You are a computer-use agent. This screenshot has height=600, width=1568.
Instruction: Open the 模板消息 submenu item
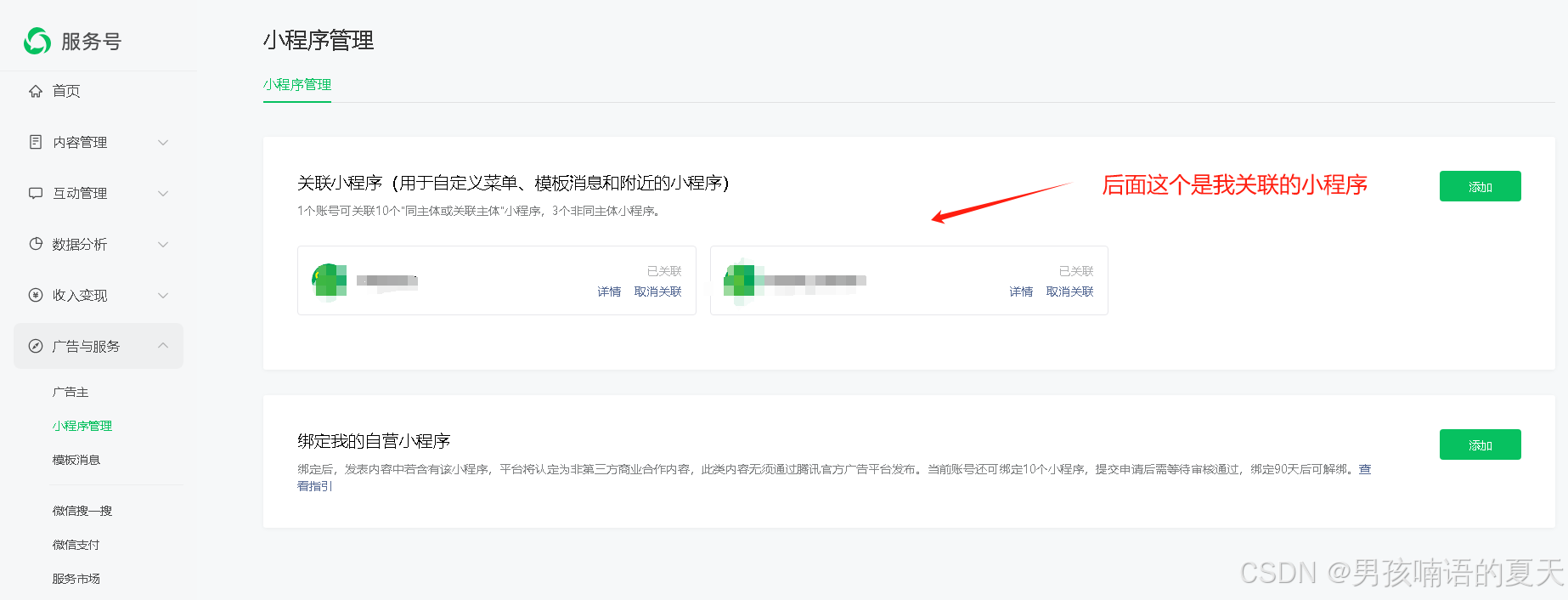[76, 460]
